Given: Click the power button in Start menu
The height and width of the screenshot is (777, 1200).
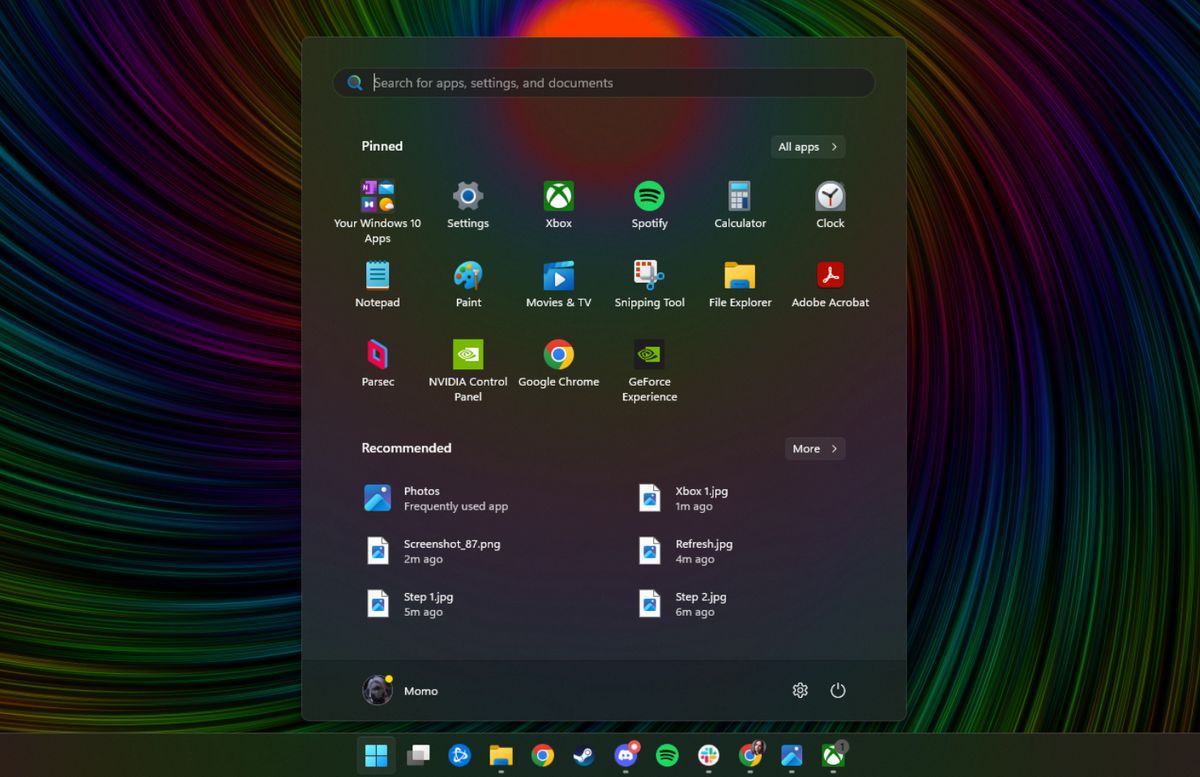Looking at the screenshot, I should point(838,690).
